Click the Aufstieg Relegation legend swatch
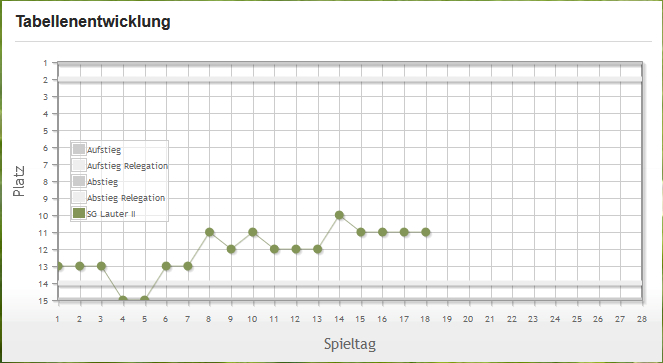The image size is (663, 363). 79,165
